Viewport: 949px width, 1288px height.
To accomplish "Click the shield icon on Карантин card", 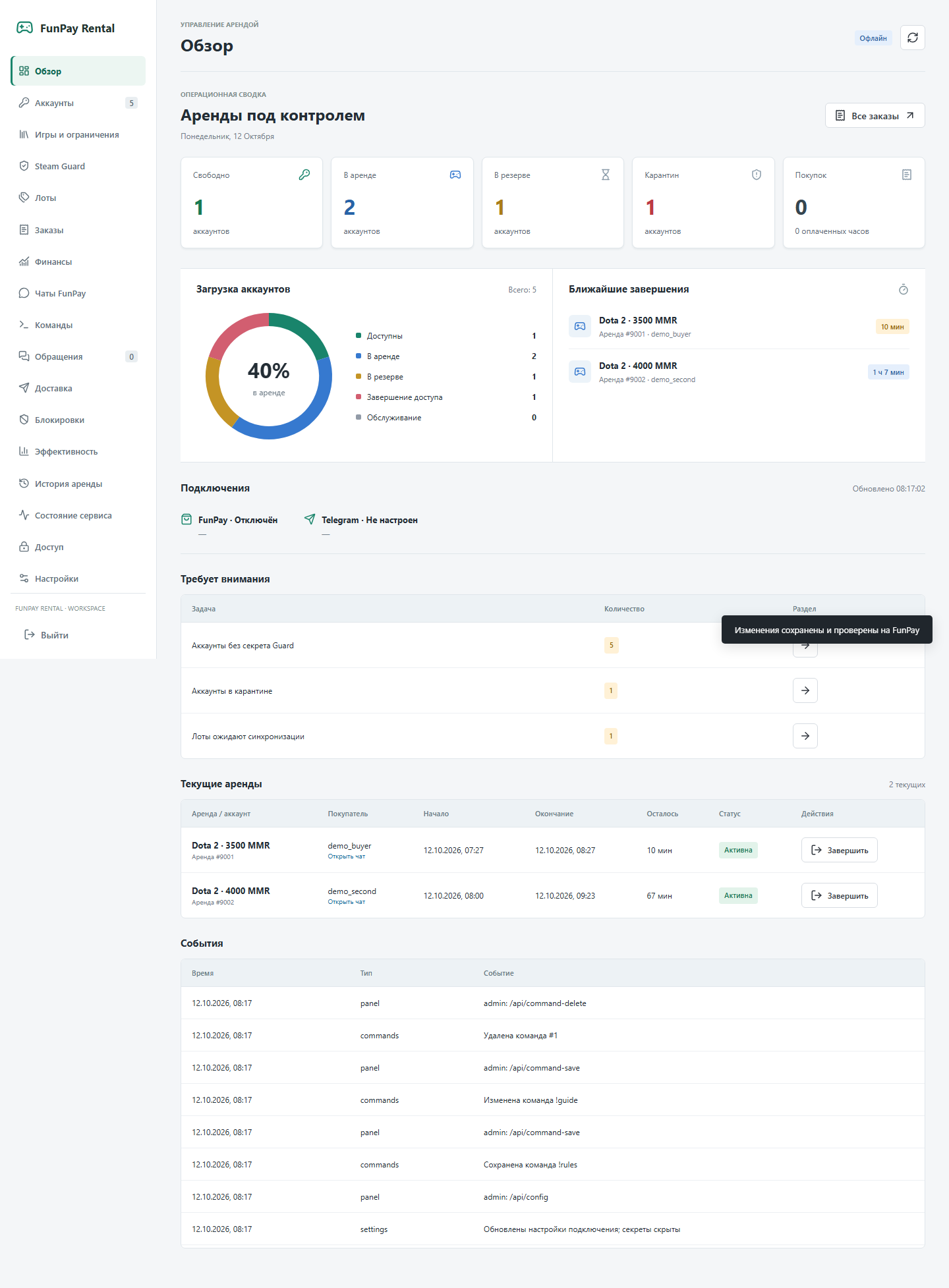I will pyautogui.click(x=757, y=175).
